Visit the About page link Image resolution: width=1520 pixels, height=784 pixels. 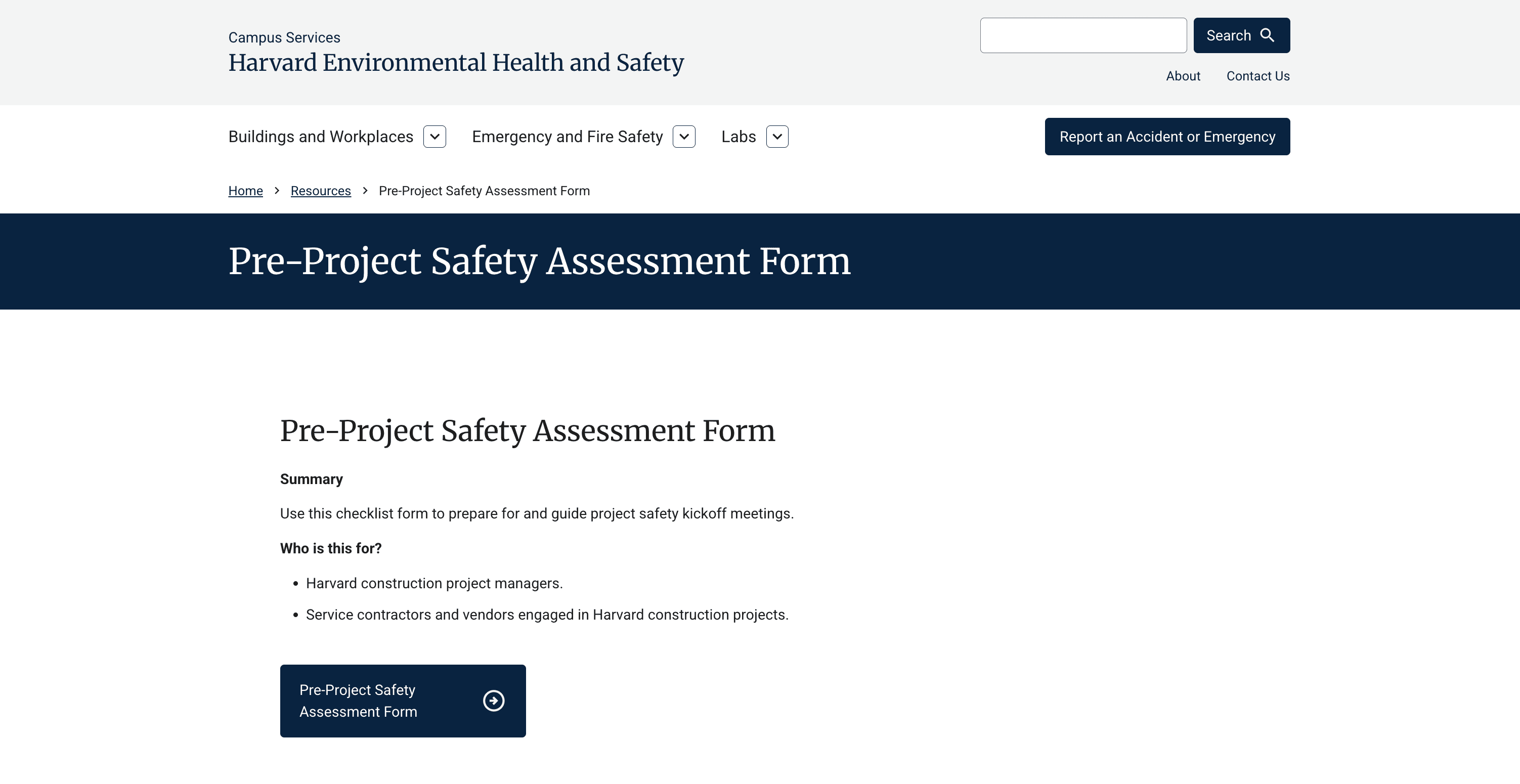pyautogui.click(x=1183, y=76)
